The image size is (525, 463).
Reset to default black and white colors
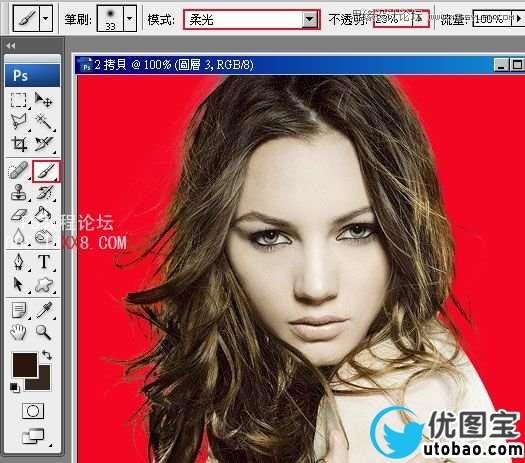click(14, 387)
